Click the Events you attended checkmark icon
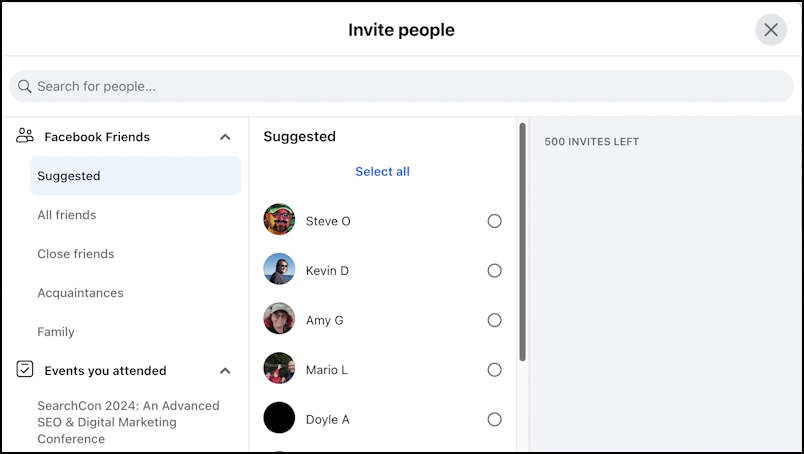 point(25,370)
